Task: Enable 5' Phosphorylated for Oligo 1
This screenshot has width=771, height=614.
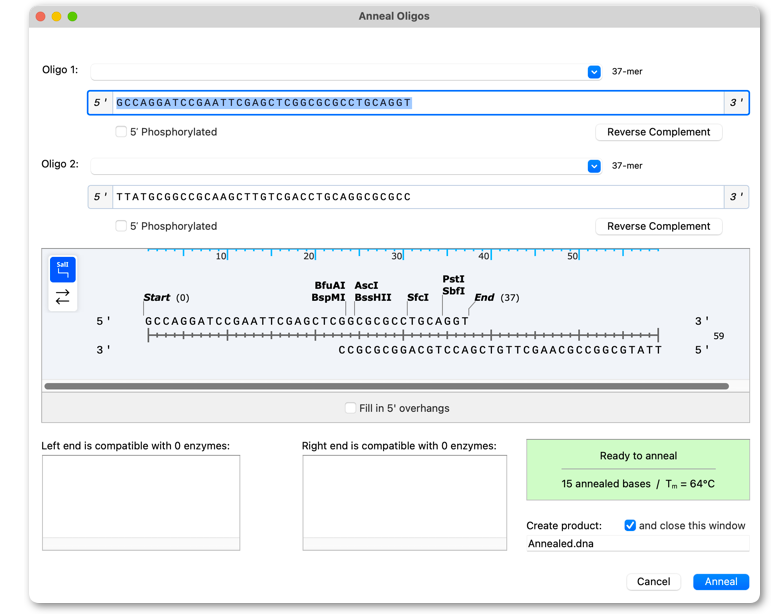Action: 121,132
